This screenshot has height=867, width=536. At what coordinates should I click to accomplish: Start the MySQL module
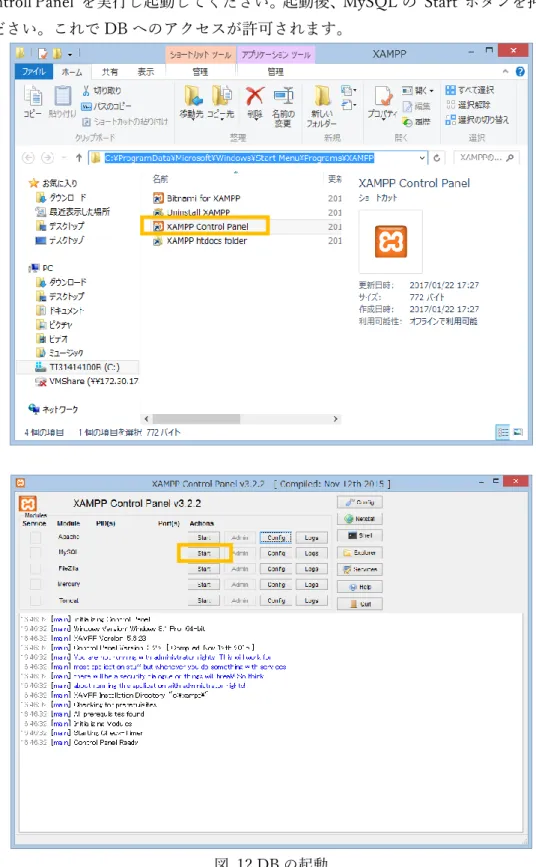204,553
